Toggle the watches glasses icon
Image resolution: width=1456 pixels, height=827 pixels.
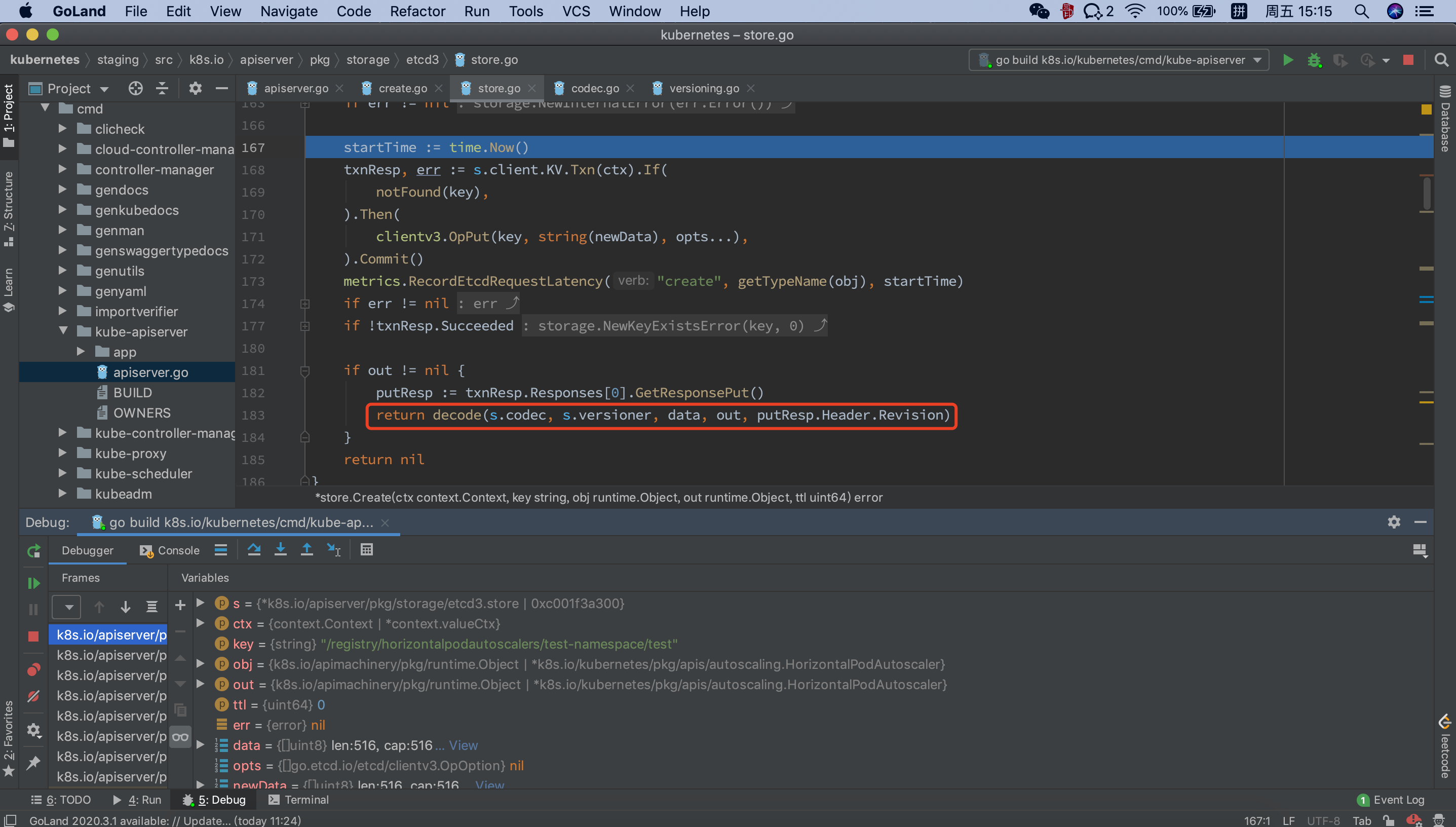coord(180,737)
